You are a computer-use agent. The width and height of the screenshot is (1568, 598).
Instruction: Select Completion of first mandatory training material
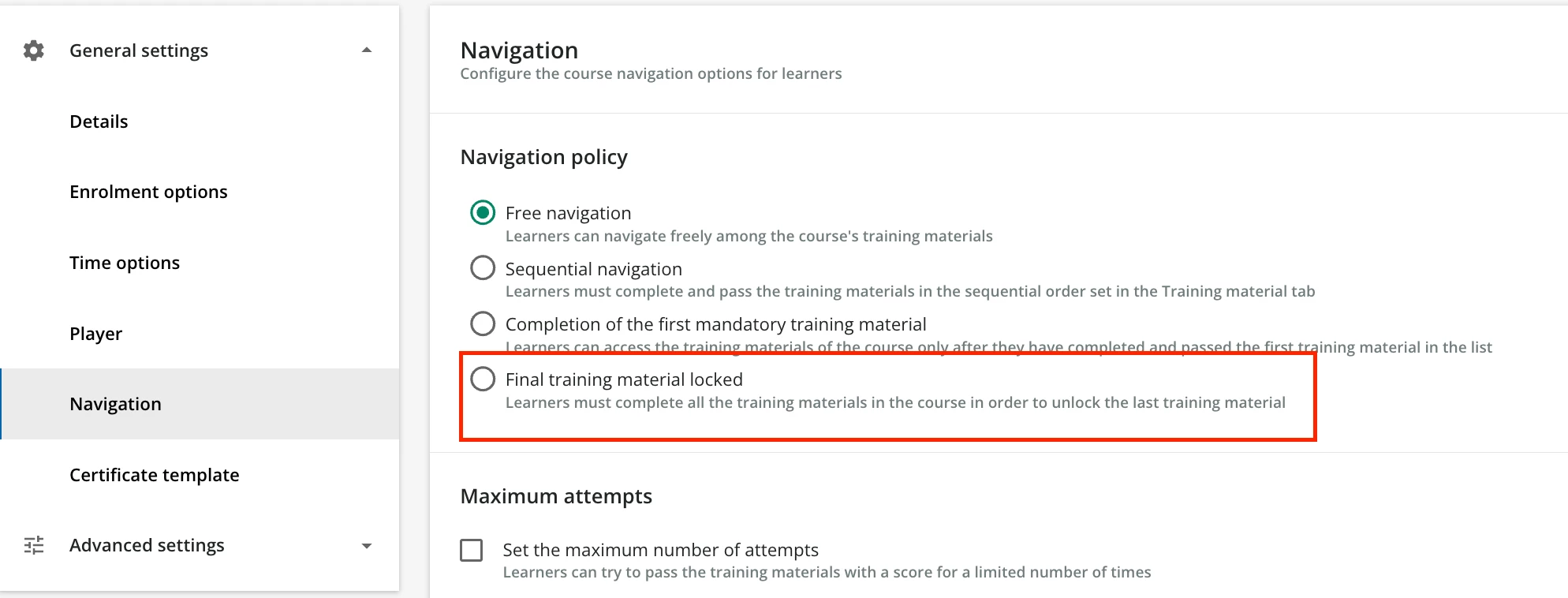click(483, 323)
